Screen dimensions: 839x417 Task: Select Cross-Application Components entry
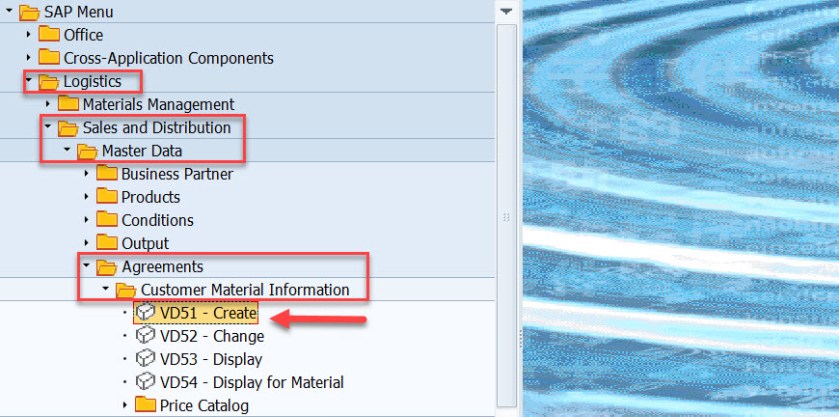click(169, 58)
